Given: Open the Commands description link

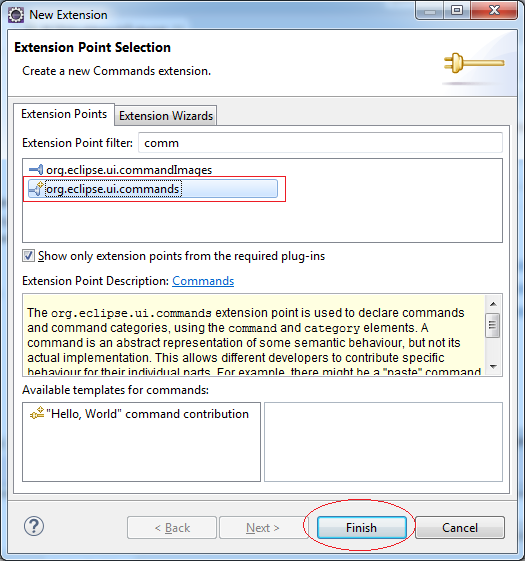Looking at the screenshot, I should pos(203,281).
